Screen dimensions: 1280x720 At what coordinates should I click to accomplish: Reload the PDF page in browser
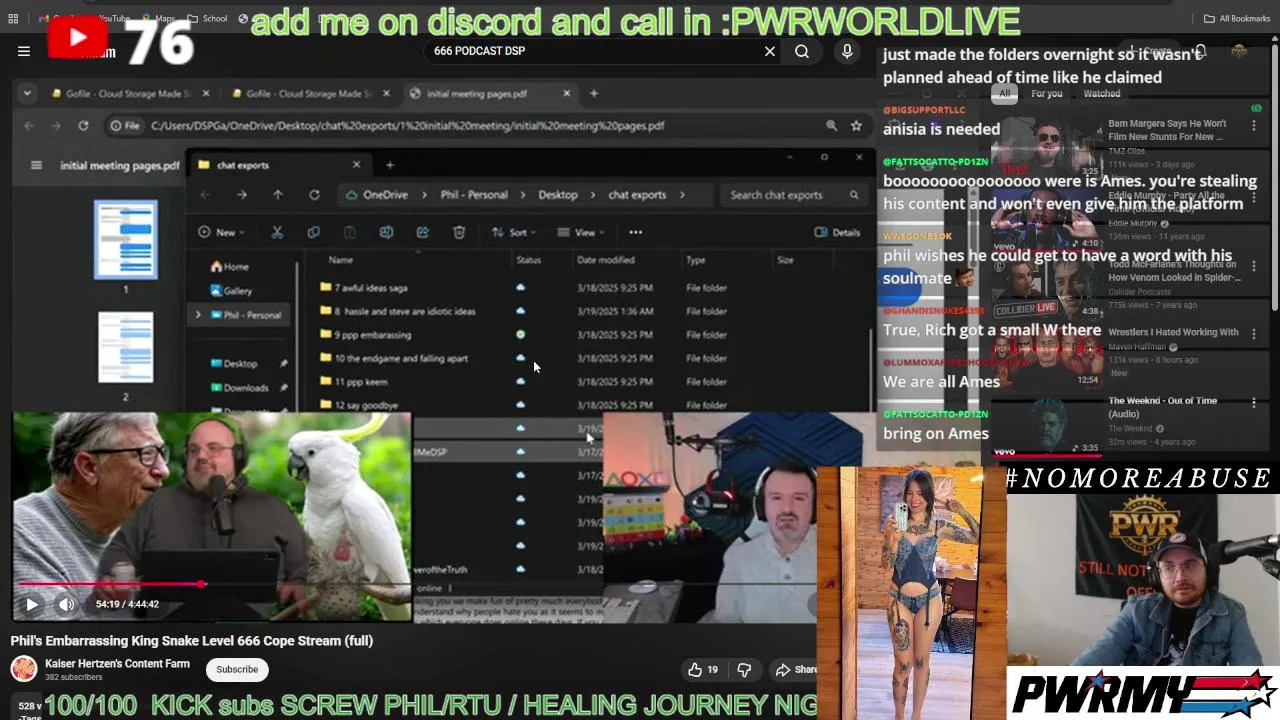click(x=83, y=125)
